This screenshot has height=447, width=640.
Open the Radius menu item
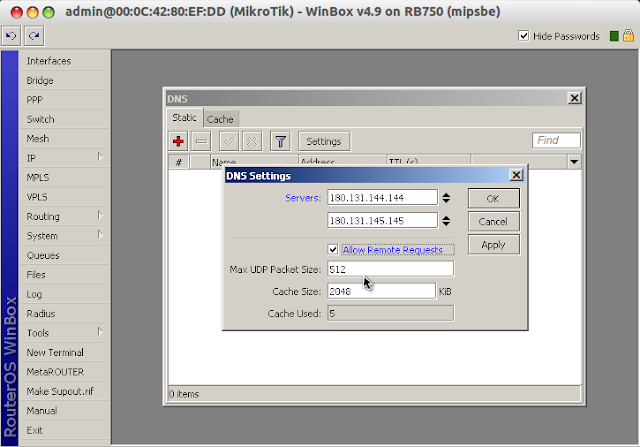click(x=64, y=314)
